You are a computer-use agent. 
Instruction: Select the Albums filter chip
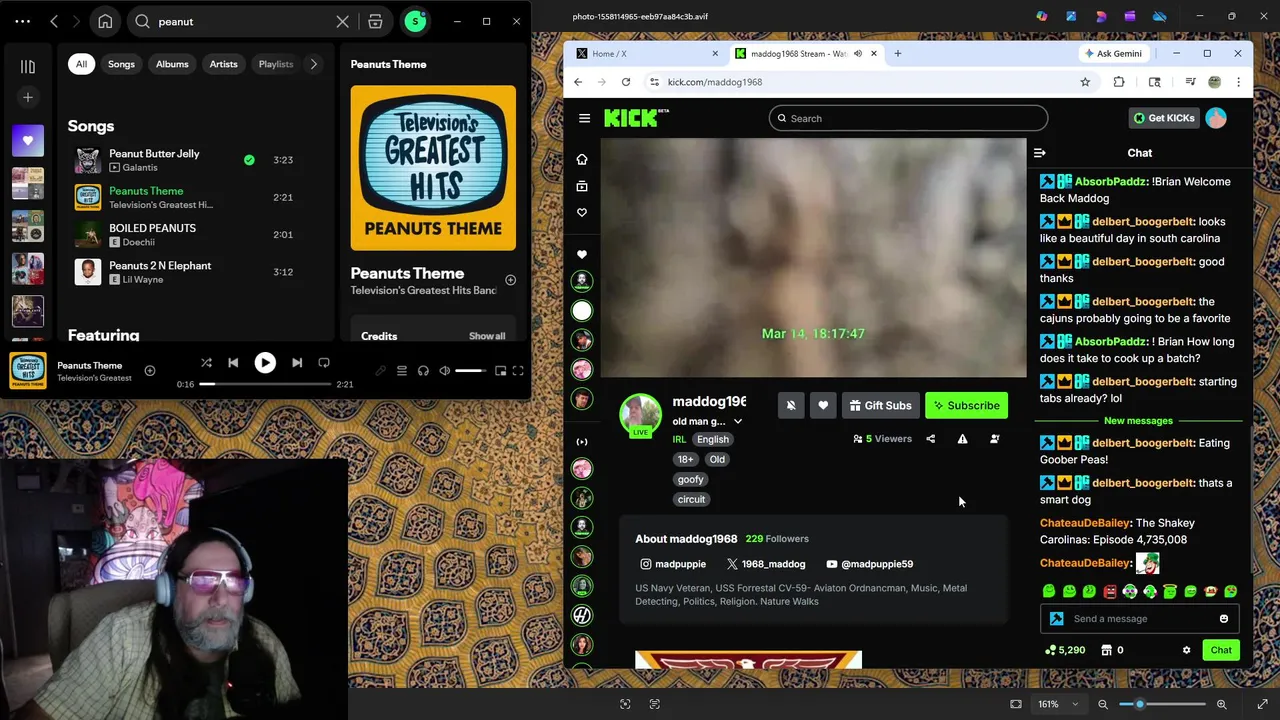(172, 64)
